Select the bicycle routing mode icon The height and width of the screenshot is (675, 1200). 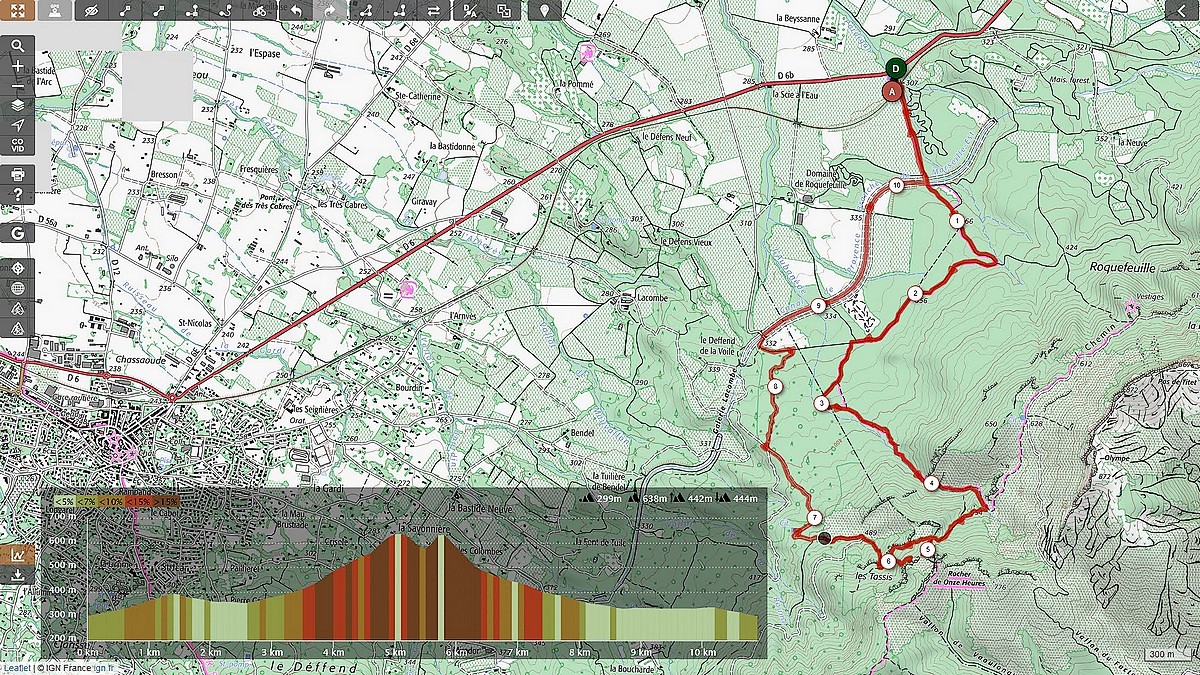coord(261,11)
